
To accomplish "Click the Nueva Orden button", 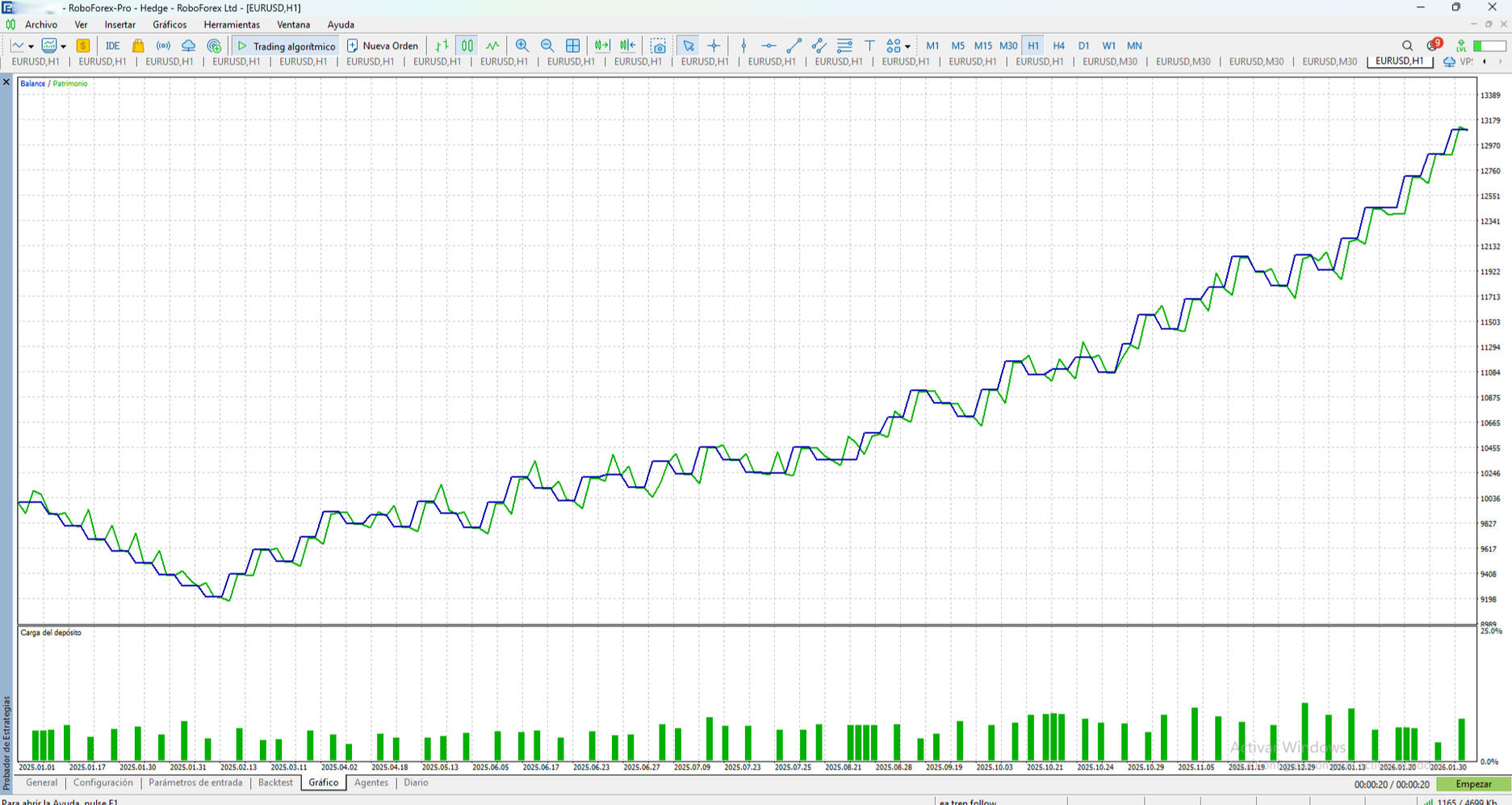I will click(383, 46).
